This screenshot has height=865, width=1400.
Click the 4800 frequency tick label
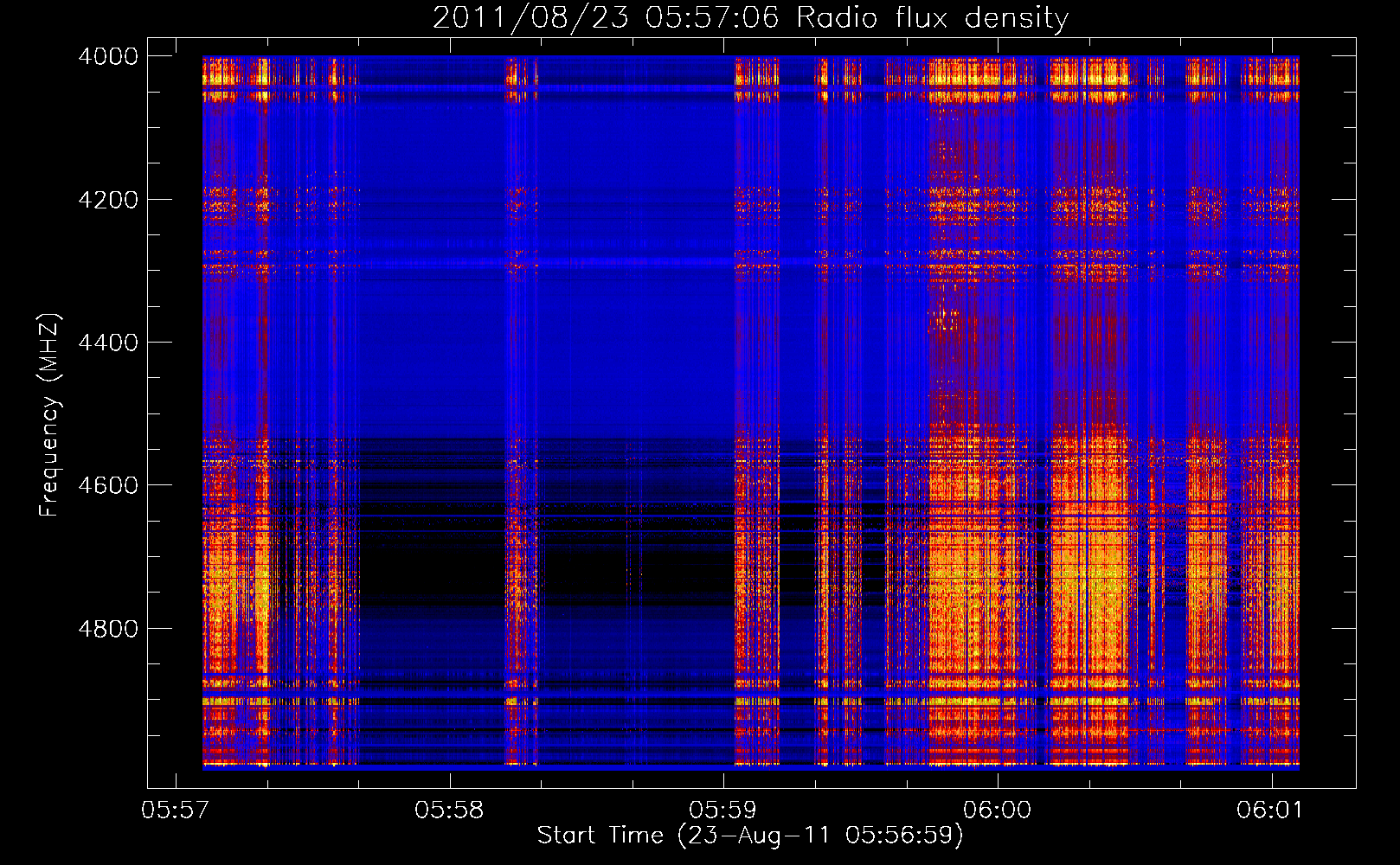[x=108, y=629]
